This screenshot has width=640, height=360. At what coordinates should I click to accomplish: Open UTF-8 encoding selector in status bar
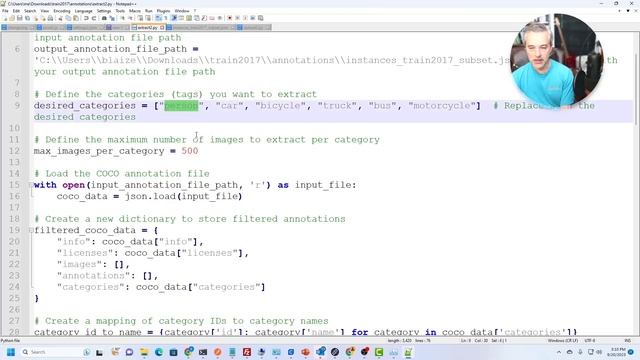[590, 340]
